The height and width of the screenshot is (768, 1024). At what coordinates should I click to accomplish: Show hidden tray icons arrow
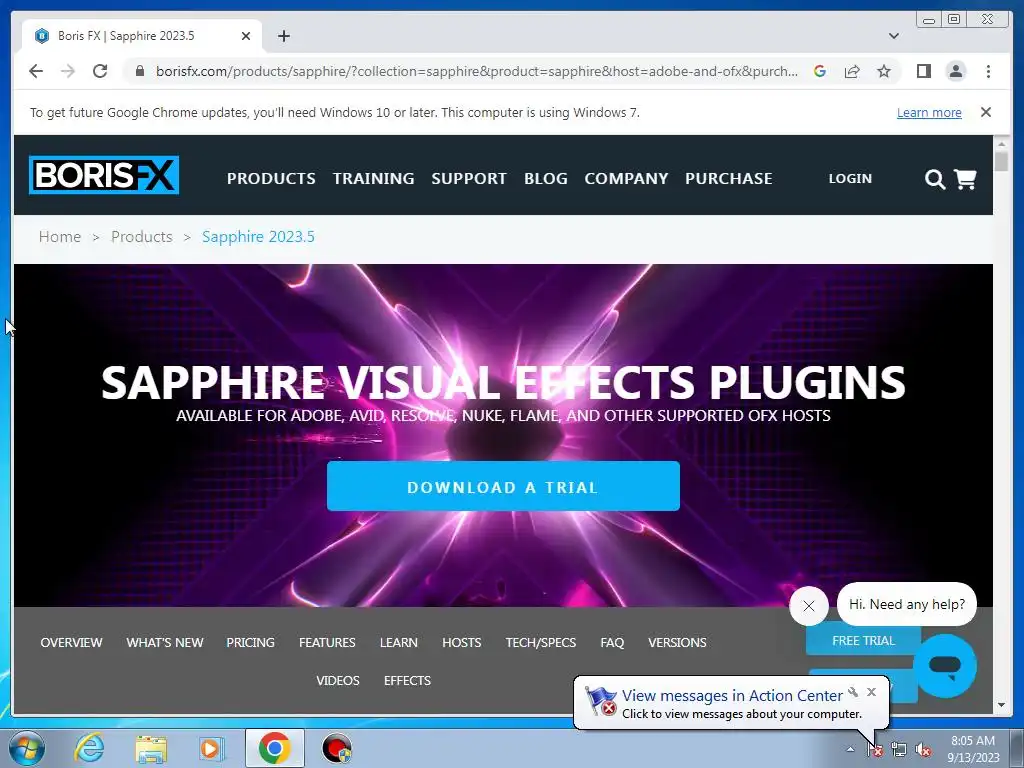[x=850, y=749]
